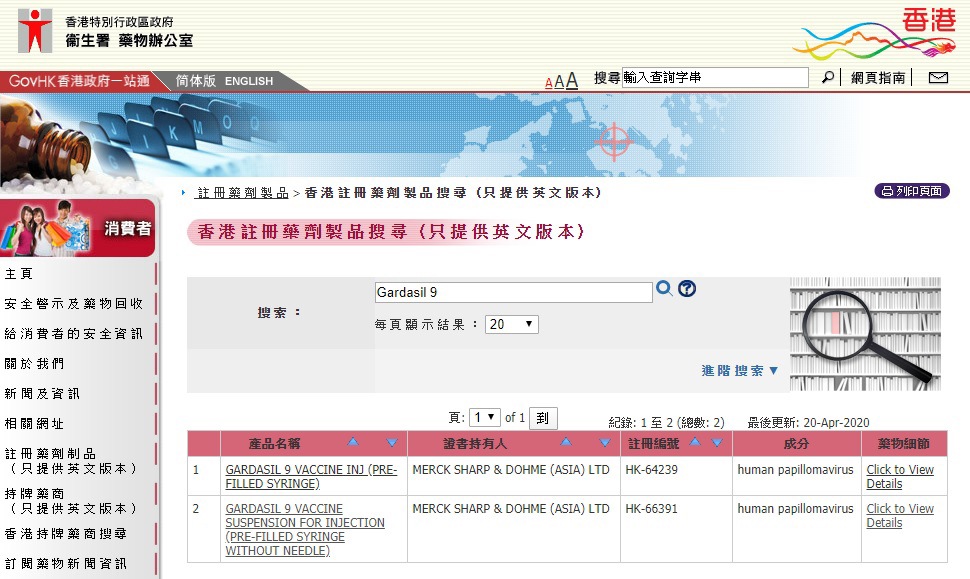Select the smallest font size A

(x=549, y=83)
